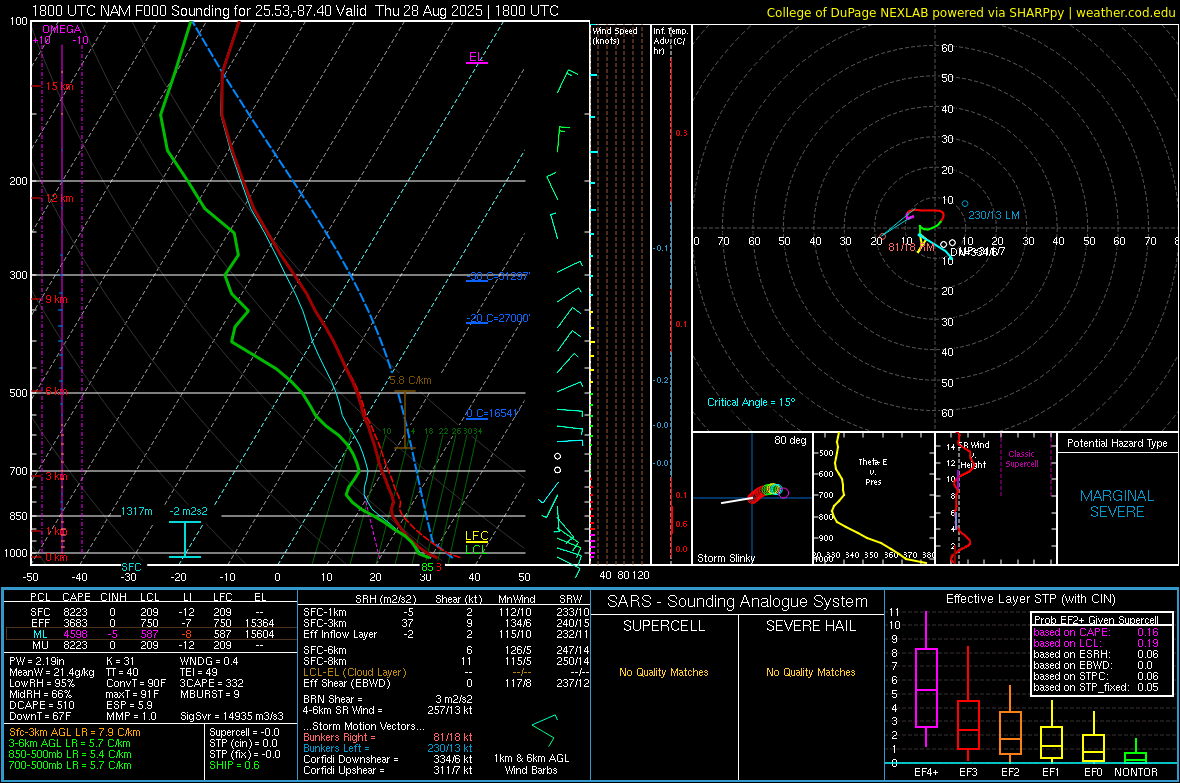Click the OMEGA label on the skew-T
The width and height of the screenshot is (1180, 783).
62,29
